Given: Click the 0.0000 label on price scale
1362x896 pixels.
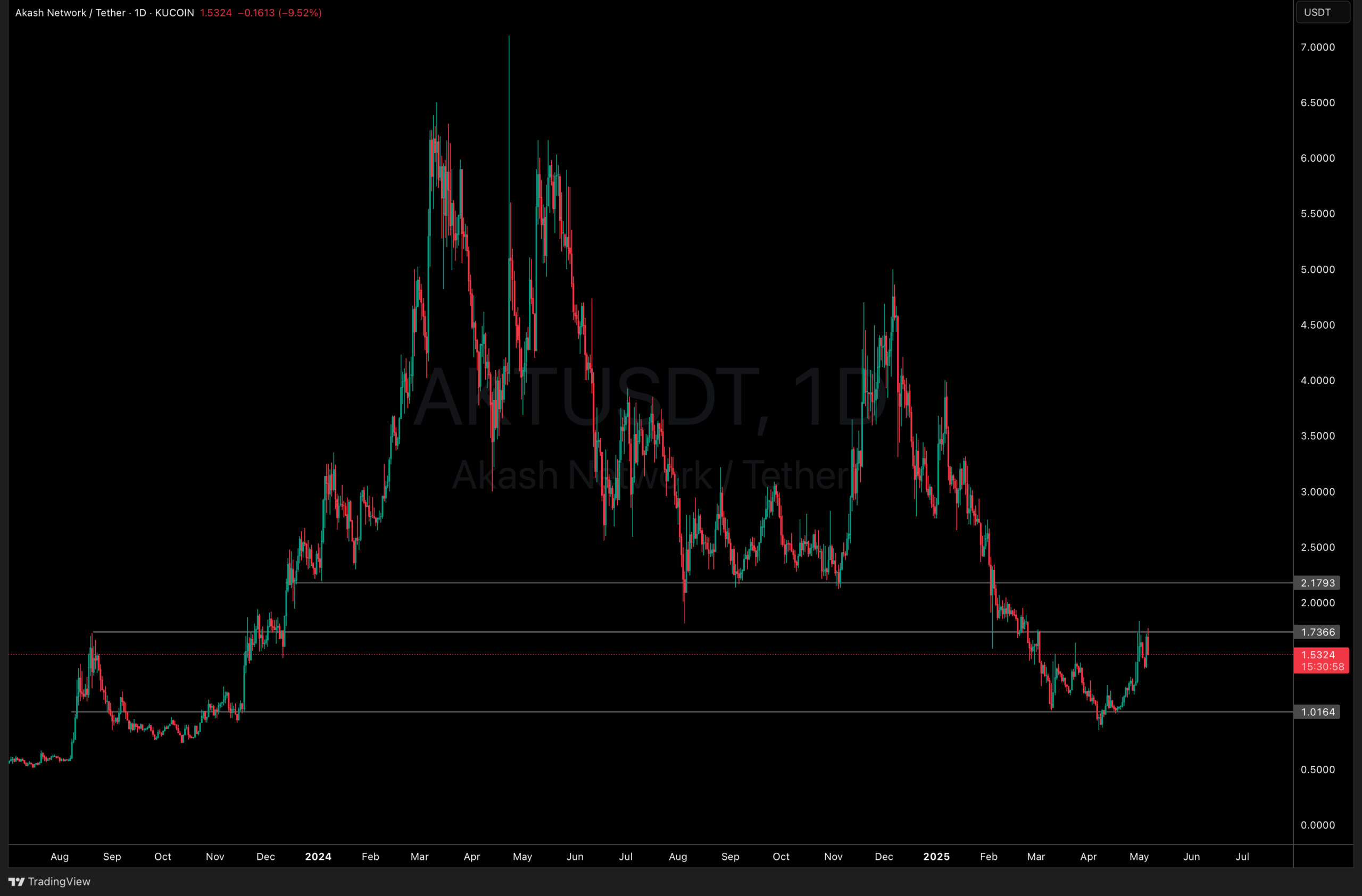Looking at the screenshot, I should (1317, 825).
